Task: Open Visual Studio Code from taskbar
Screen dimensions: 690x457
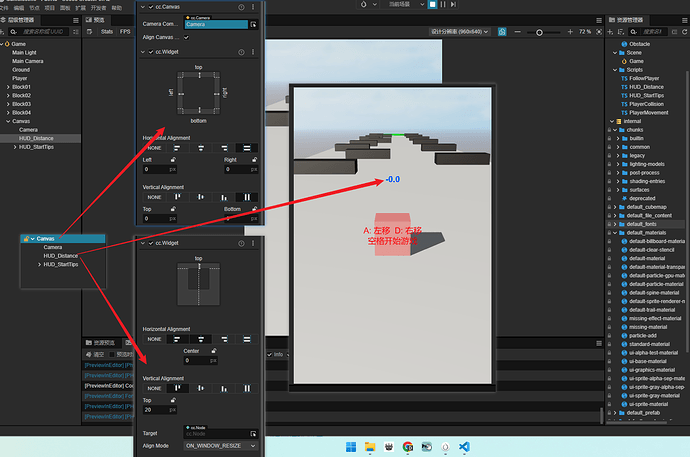Action: point(464,447)
